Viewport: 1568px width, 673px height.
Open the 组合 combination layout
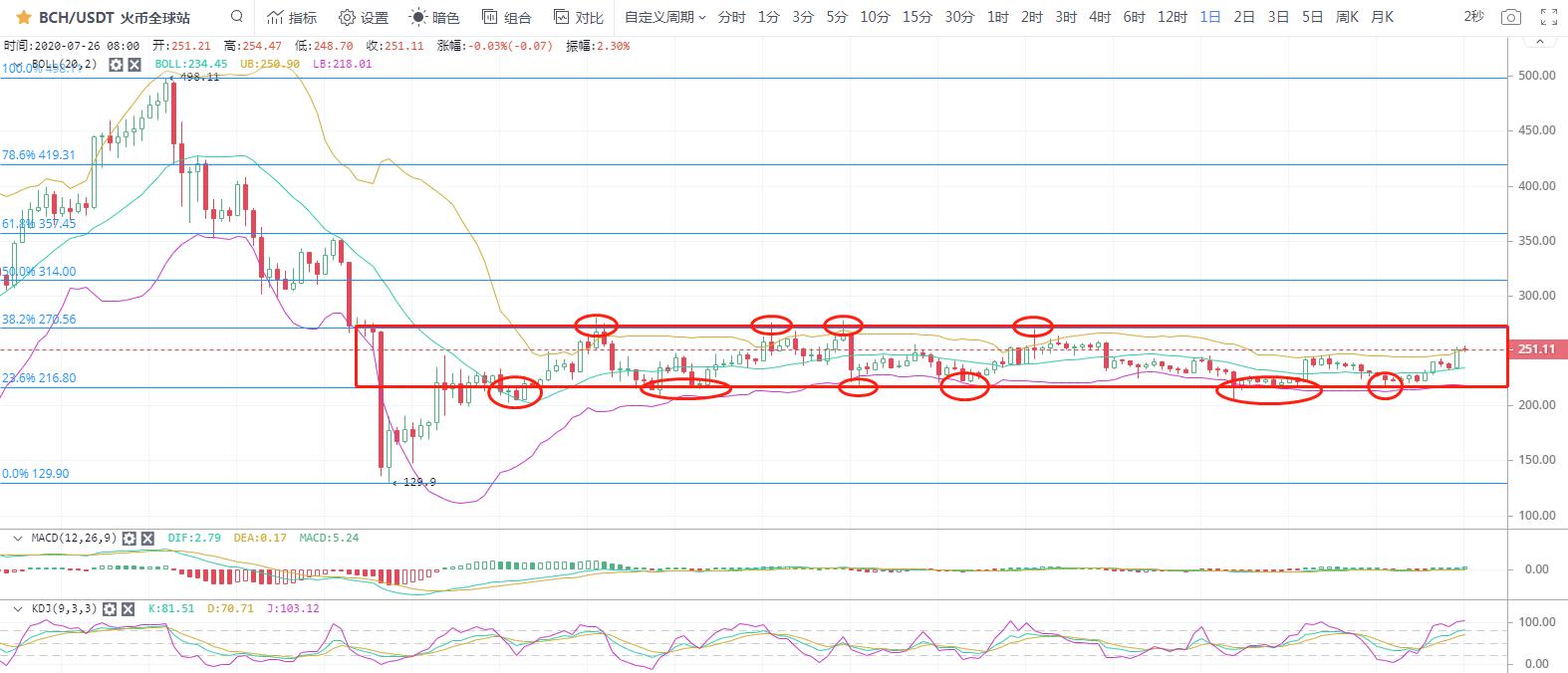(506, 17)
